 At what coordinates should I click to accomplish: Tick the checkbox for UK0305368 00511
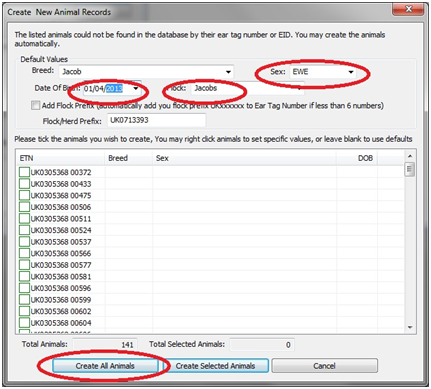24,219
